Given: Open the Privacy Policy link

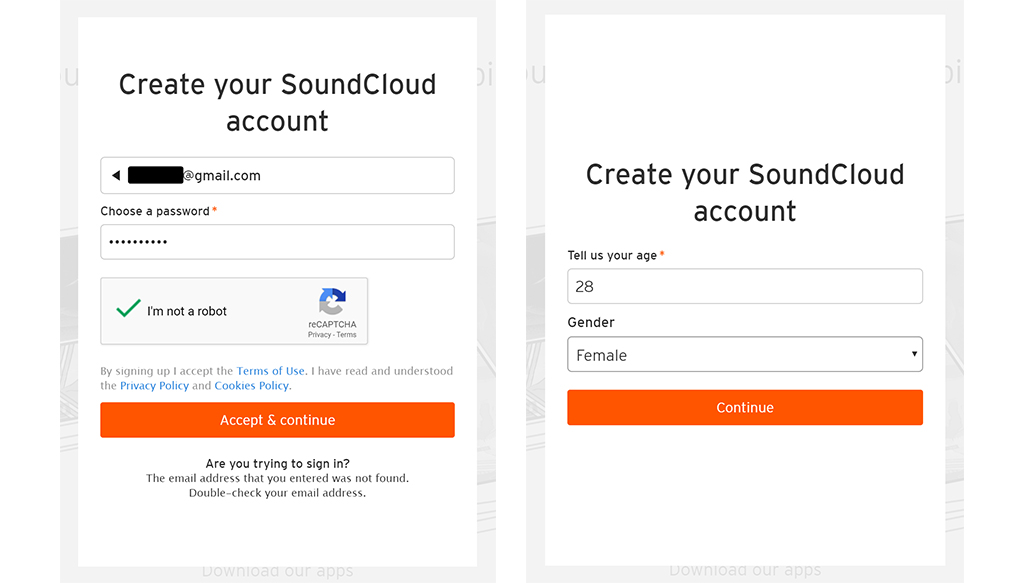Looking at the screenshot, I should coord(154,386).
